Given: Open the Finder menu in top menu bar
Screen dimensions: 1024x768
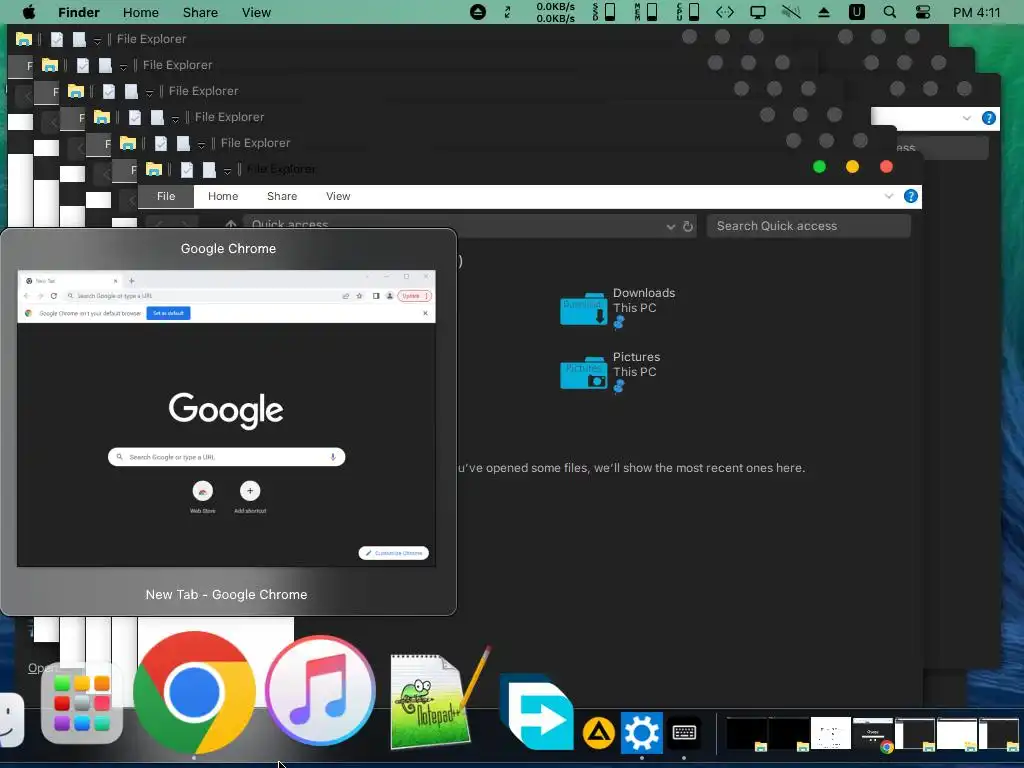Looking at the screenshot, I should [x=79, y=12].
